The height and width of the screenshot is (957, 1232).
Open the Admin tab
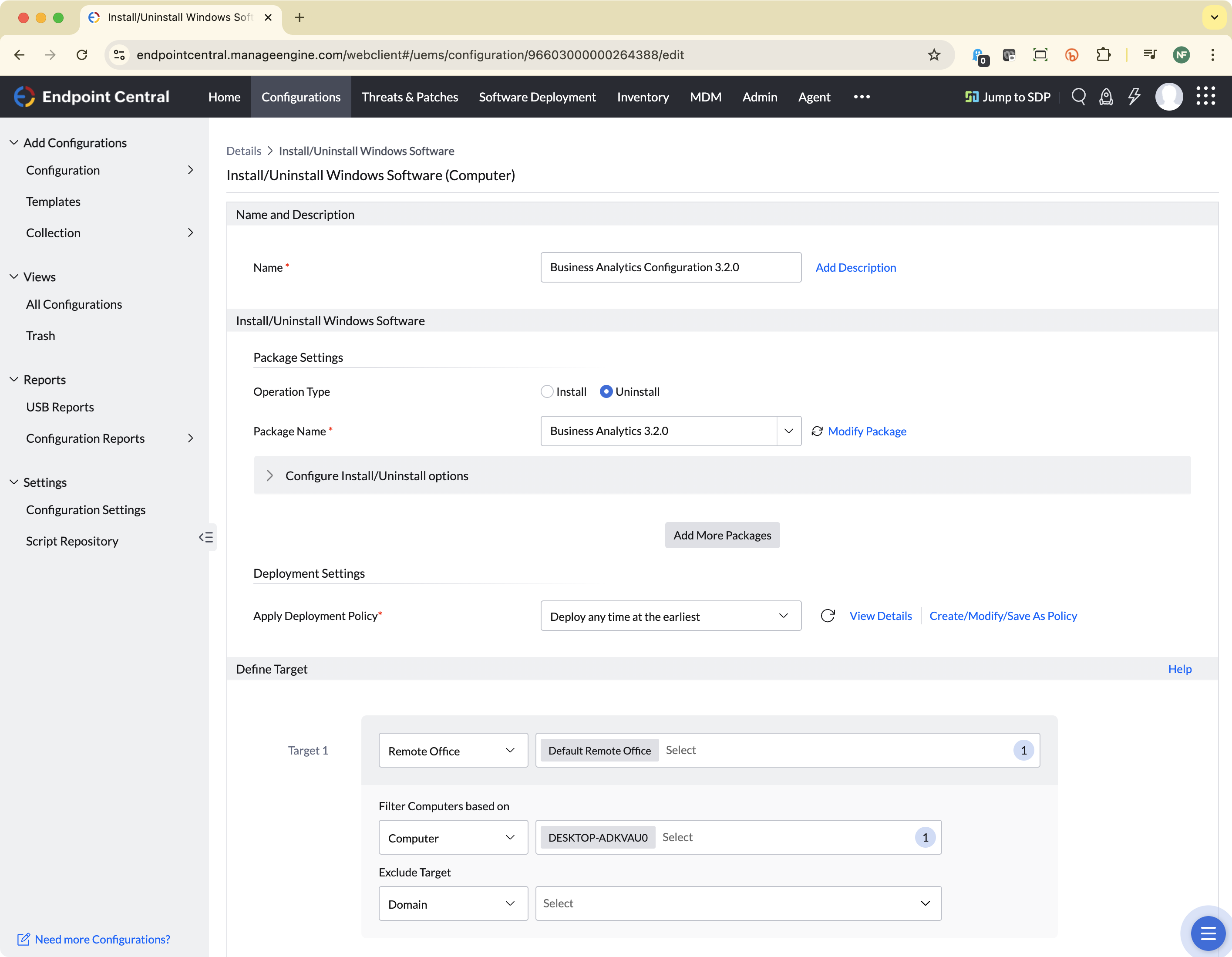tap(759, 97)
